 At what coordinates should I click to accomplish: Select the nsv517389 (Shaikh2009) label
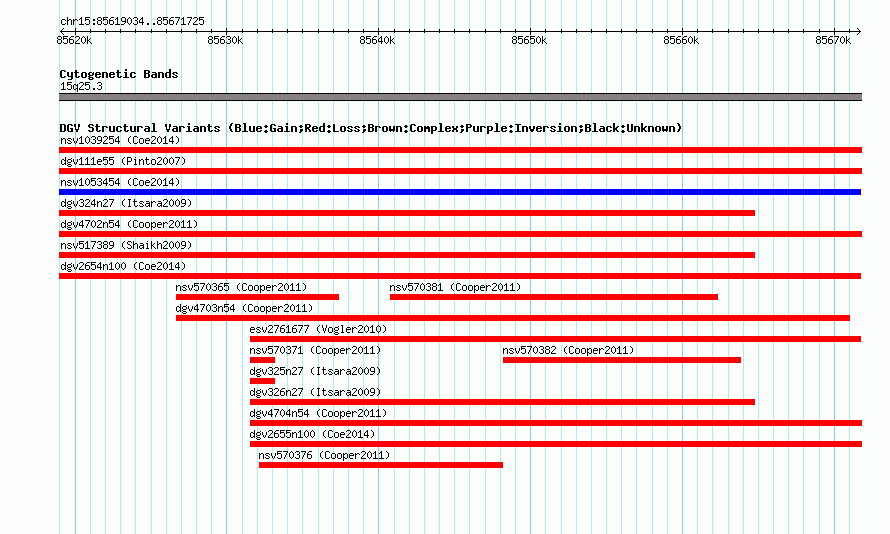tap(126, 245)
